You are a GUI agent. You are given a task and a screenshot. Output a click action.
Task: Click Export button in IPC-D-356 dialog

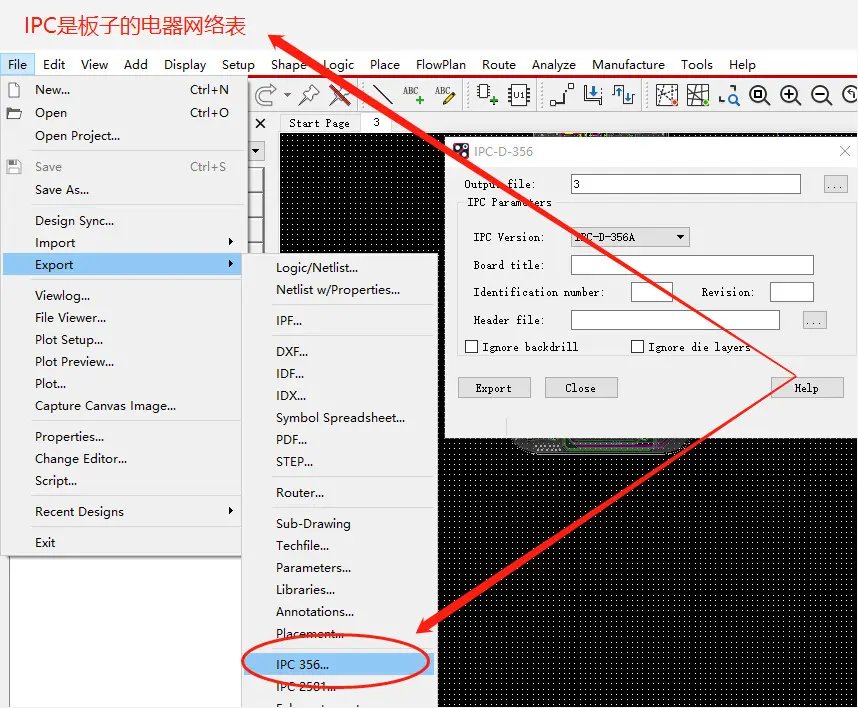coord(494,388)
